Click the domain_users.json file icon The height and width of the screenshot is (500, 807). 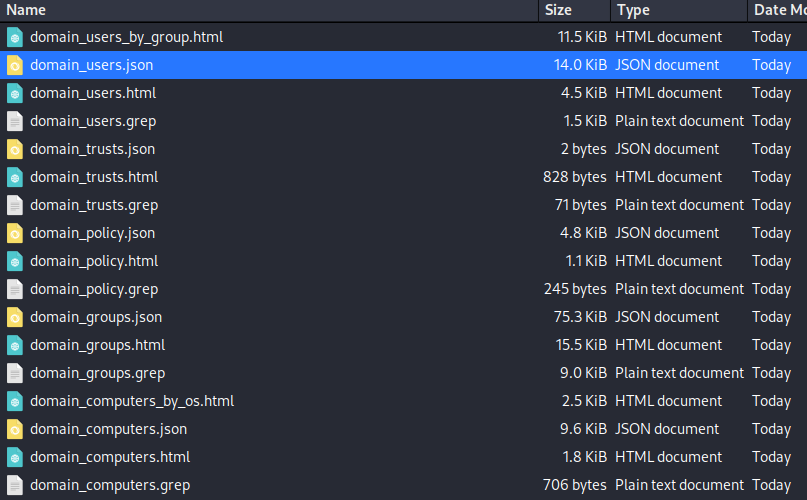pos(14,65)
